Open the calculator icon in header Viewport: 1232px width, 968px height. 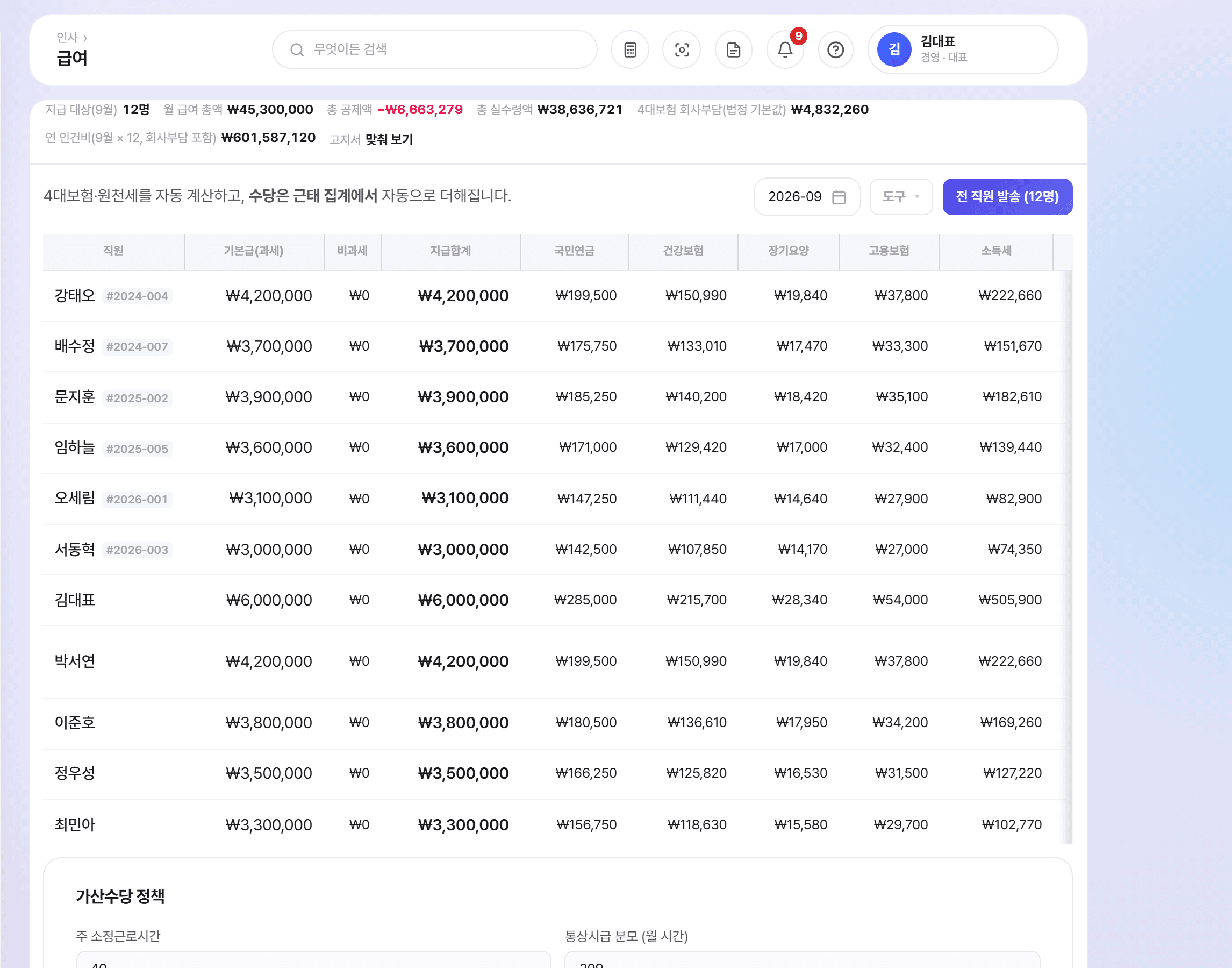click(630, 50)
